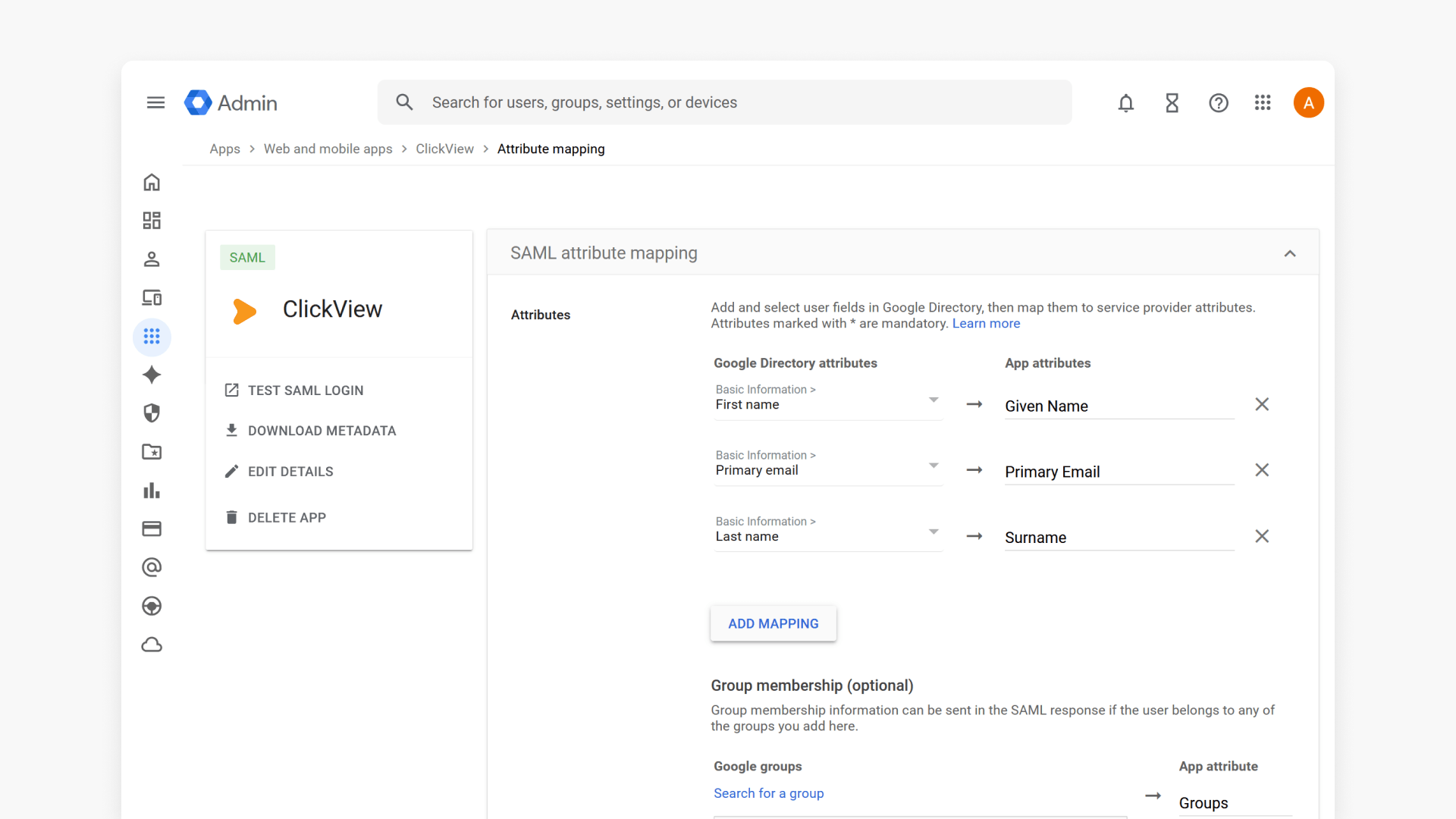
Task: Click DELETE APP
Action: click(275, 517)
